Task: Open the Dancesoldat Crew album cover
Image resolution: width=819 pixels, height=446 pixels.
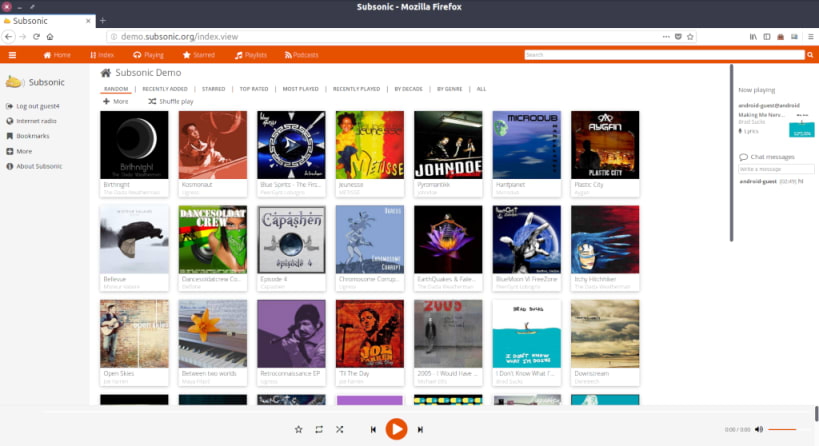Action: (x=213, y=239)
